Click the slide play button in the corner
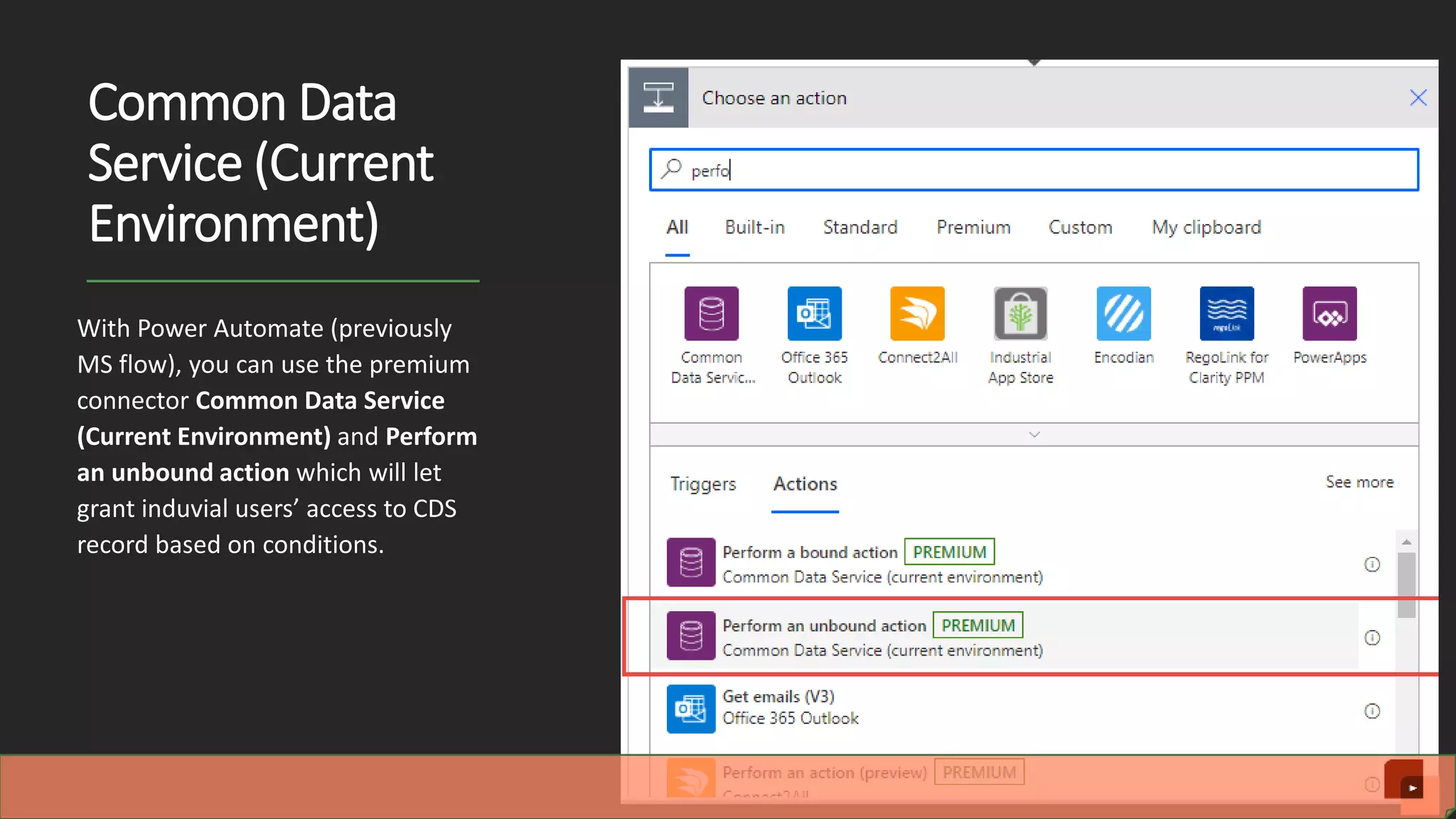 pos(1412,788)
